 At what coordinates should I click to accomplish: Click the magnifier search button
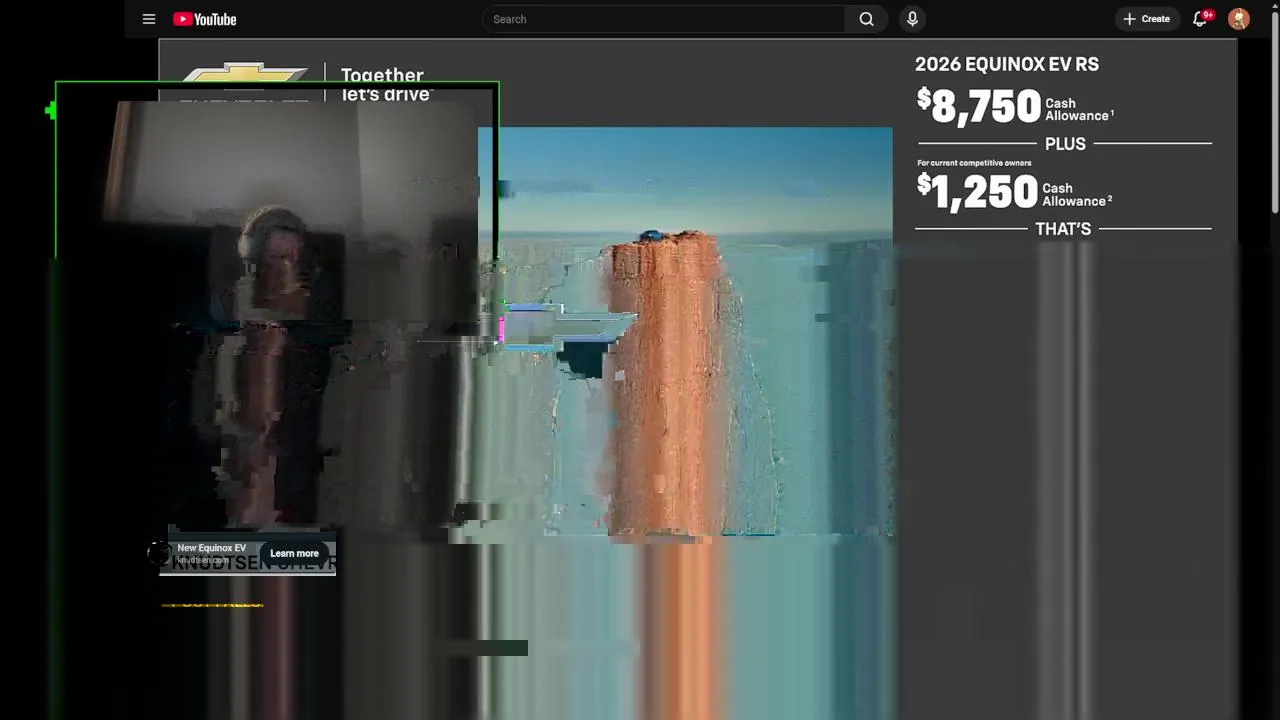pyautogui.click(x=866, y=19)
